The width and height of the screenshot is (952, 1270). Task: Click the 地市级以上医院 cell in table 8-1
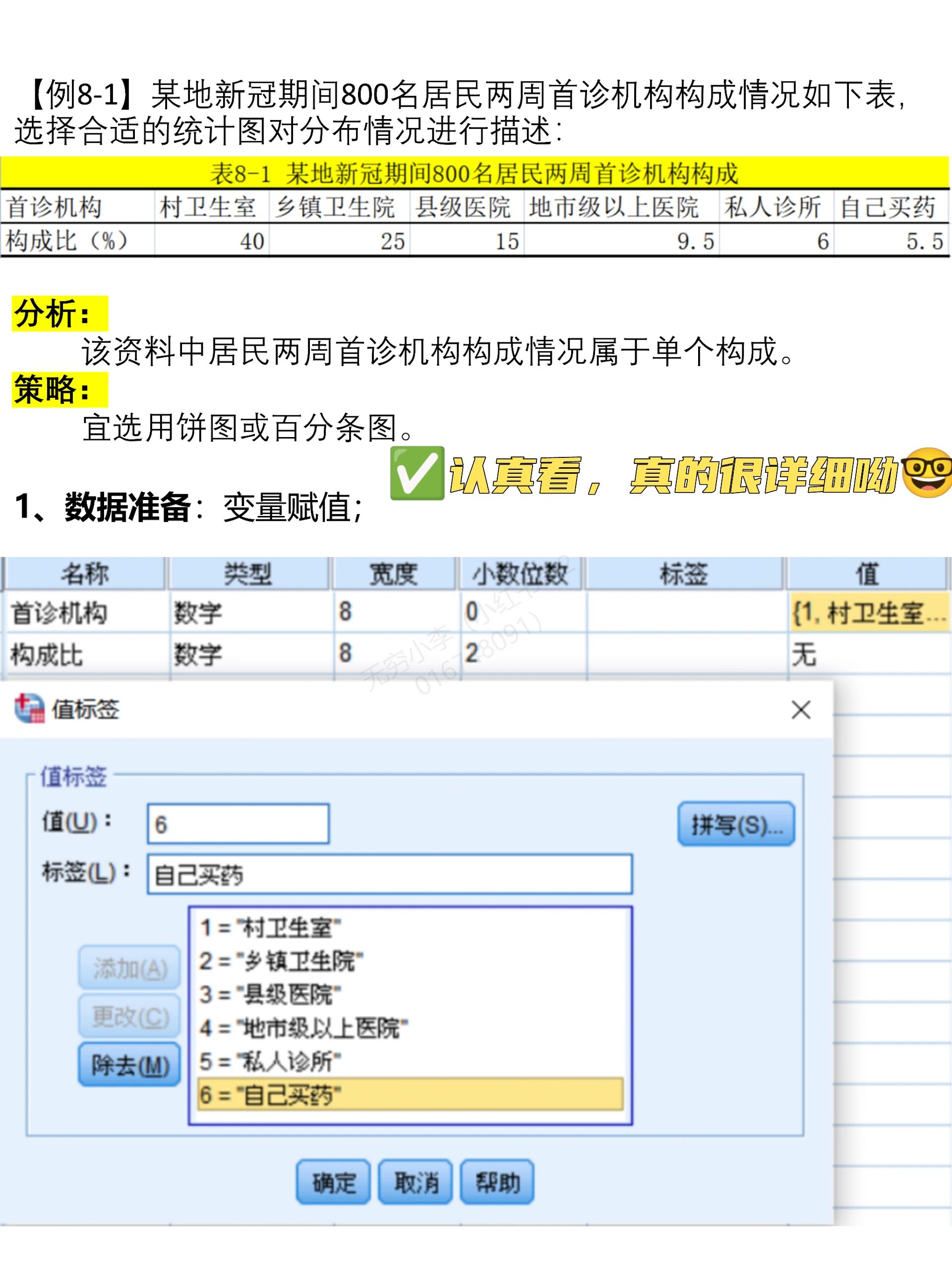(621, 207)
